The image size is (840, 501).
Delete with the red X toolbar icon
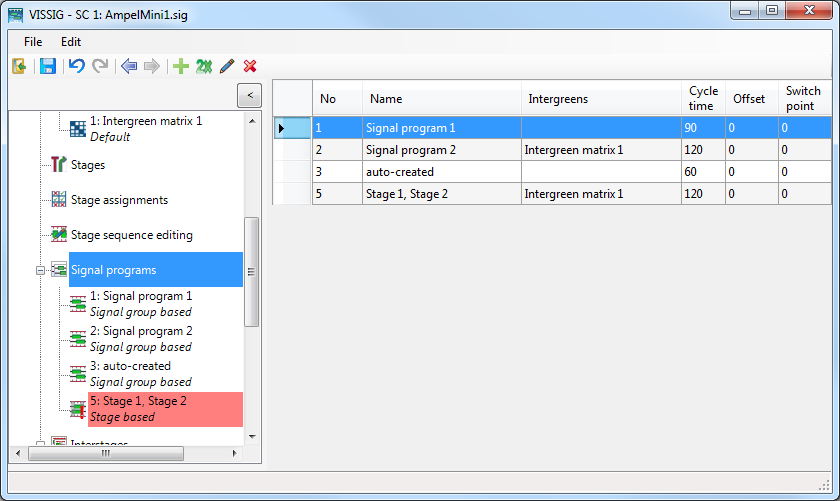(250, 66)
